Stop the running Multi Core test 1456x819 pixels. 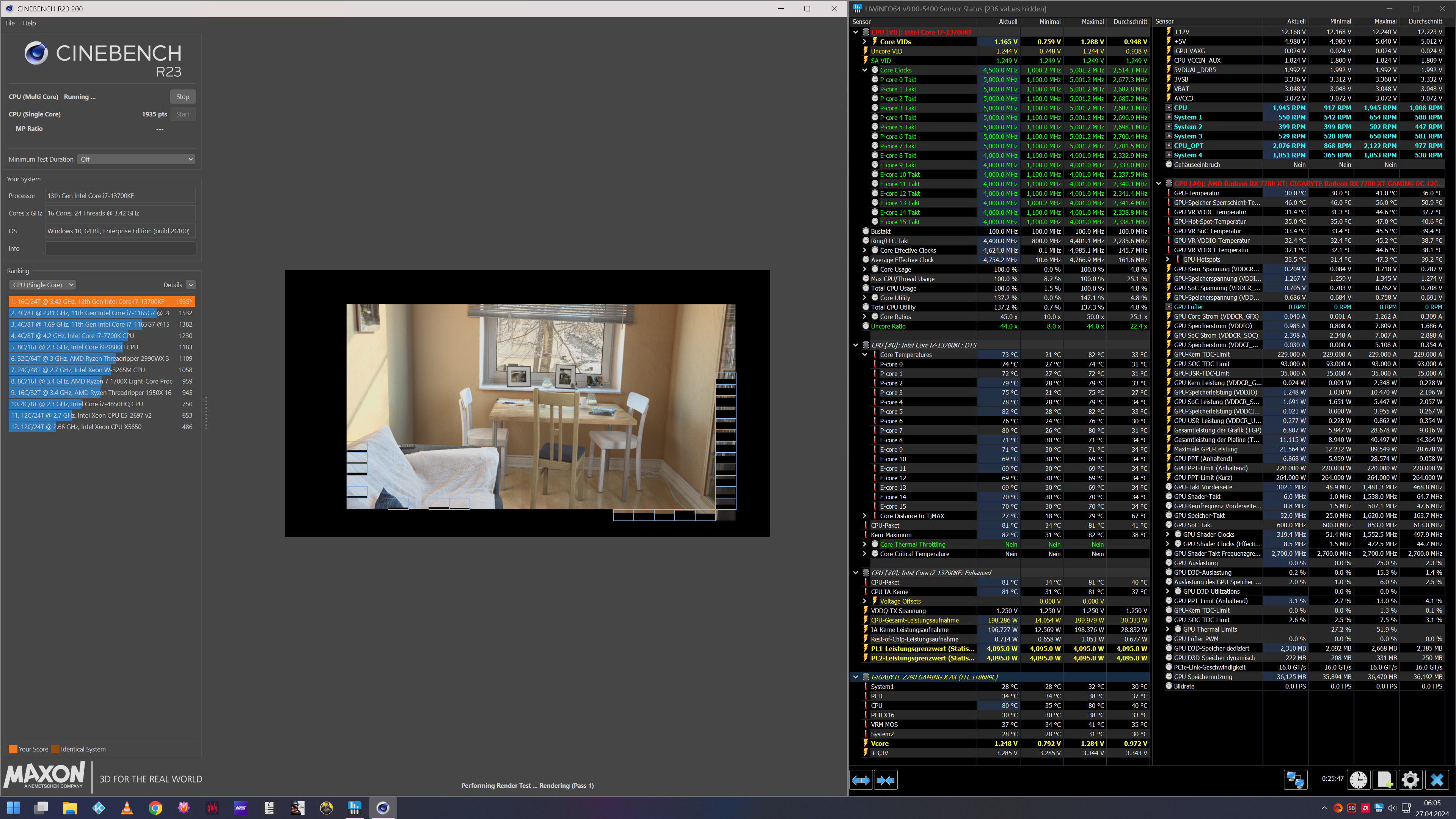click(x=182, y=97)
